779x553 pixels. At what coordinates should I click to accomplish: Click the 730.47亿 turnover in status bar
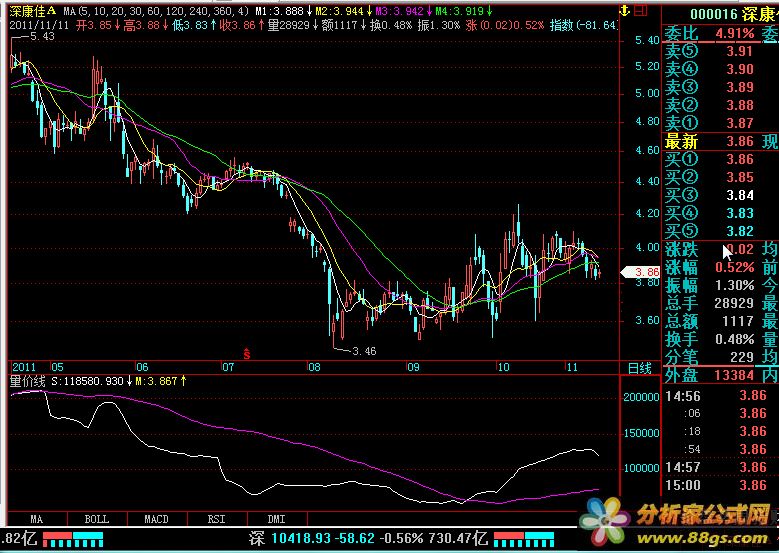458,538
